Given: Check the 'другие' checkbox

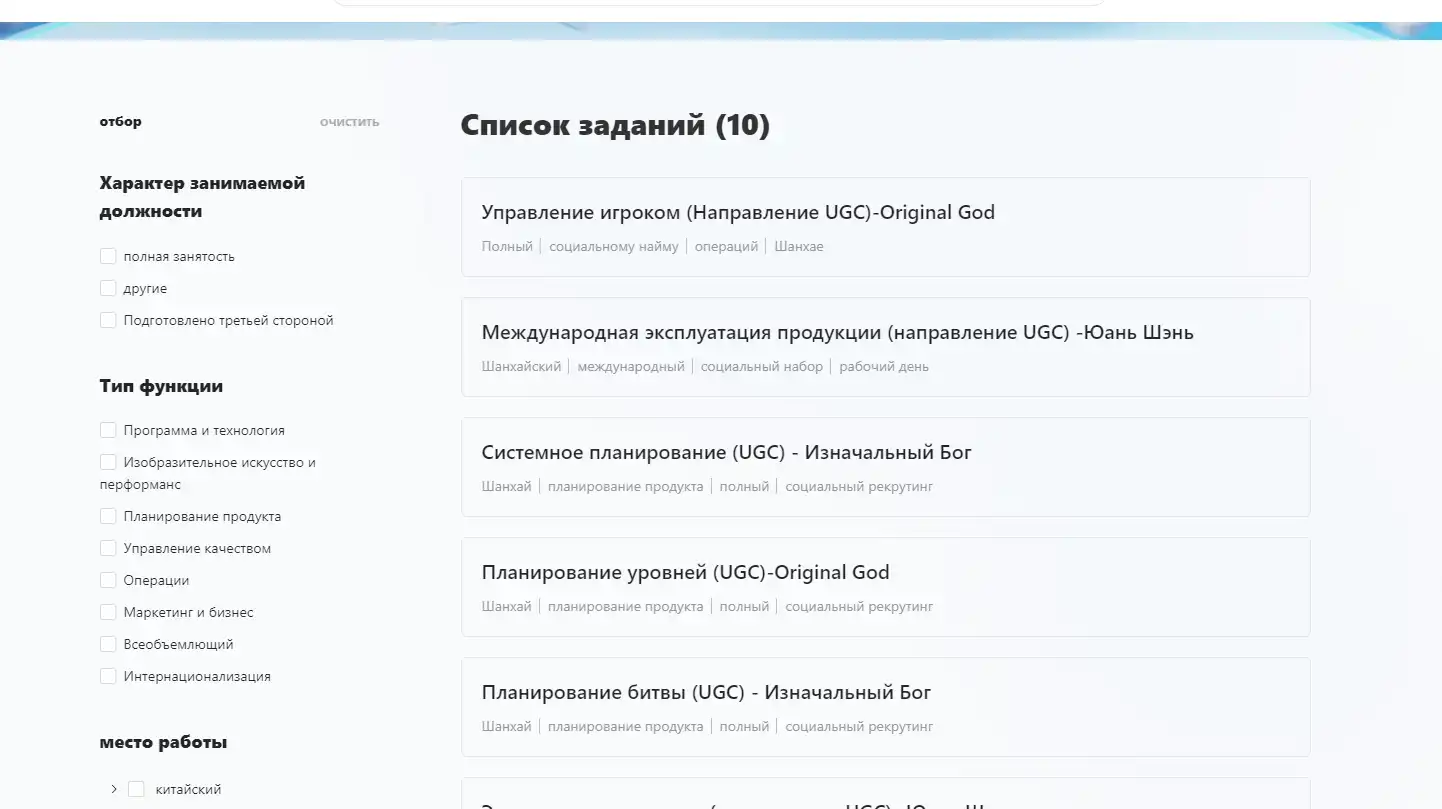Looking at the screenshot, I should point(108,289).
